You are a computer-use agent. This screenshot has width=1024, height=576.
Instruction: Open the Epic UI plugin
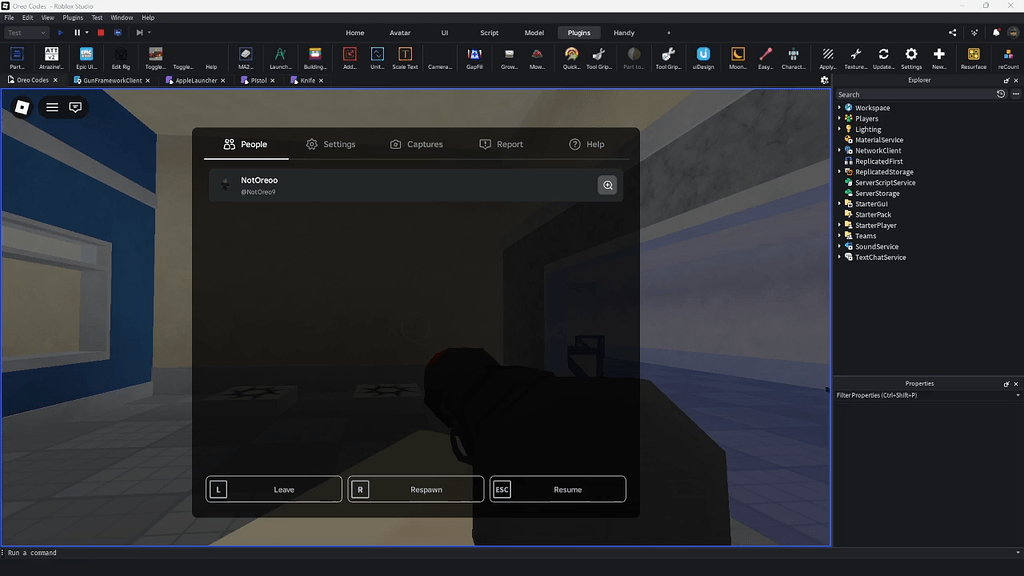point(88,57)
